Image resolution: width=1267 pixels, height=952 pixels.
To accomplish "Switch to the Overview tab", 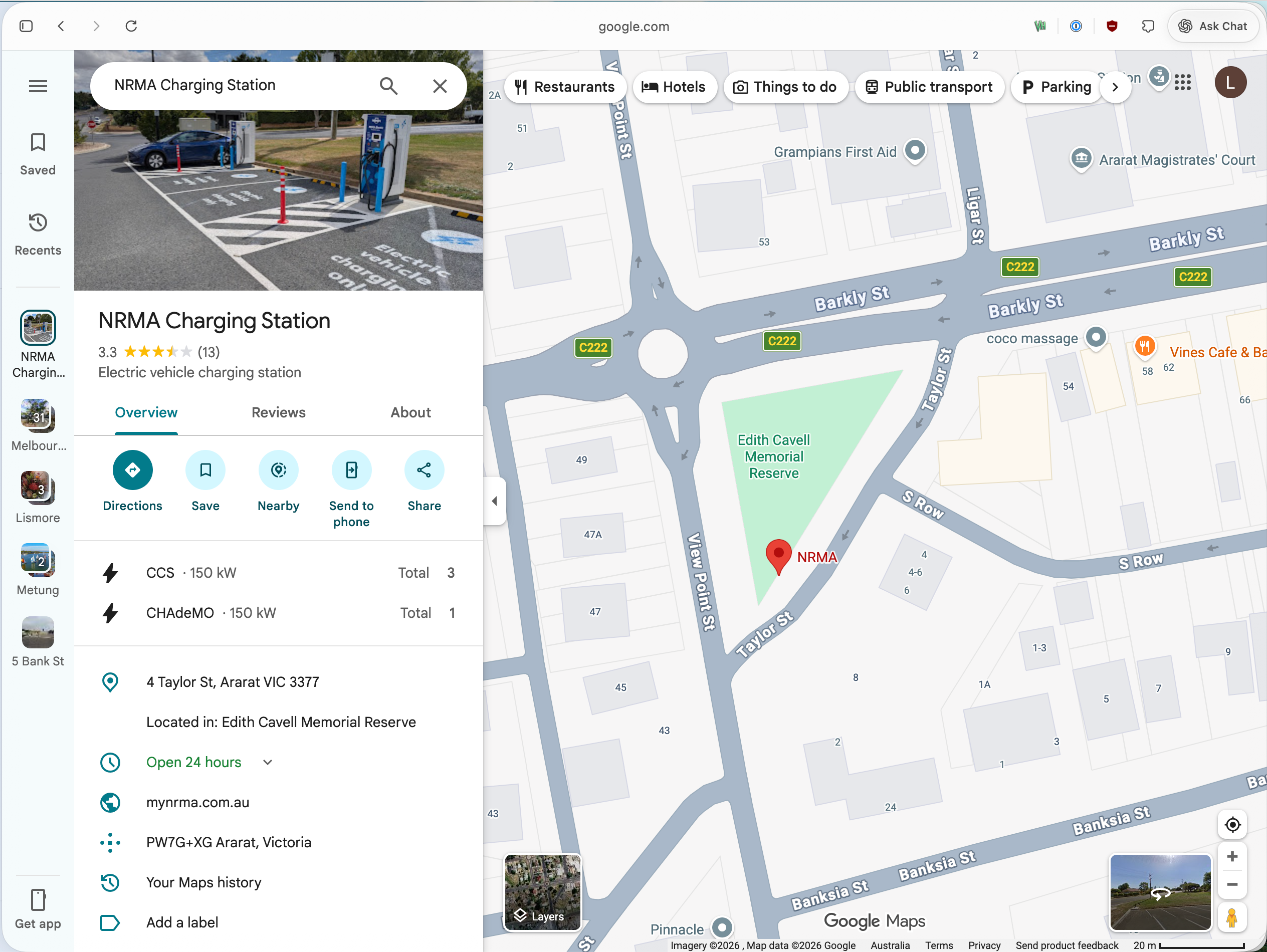I will click(146, 412).
